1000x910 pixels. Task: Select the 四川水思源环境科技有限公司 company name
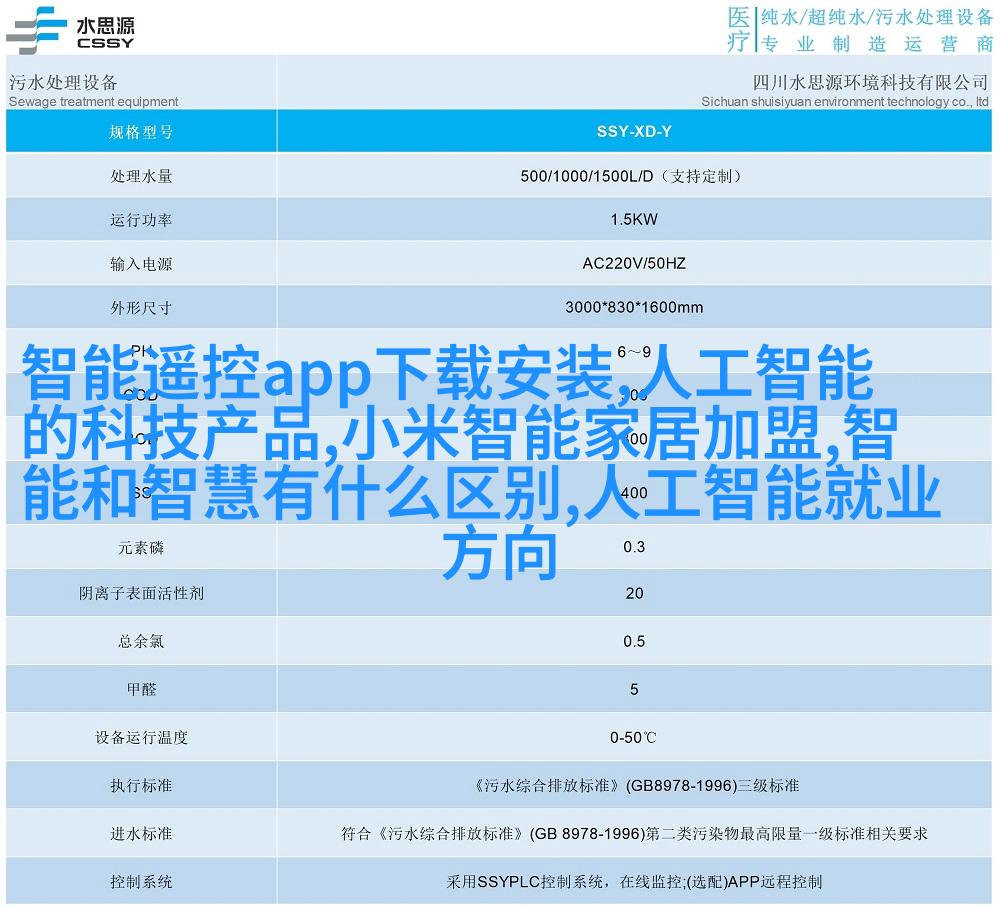[x=871, y=82]
